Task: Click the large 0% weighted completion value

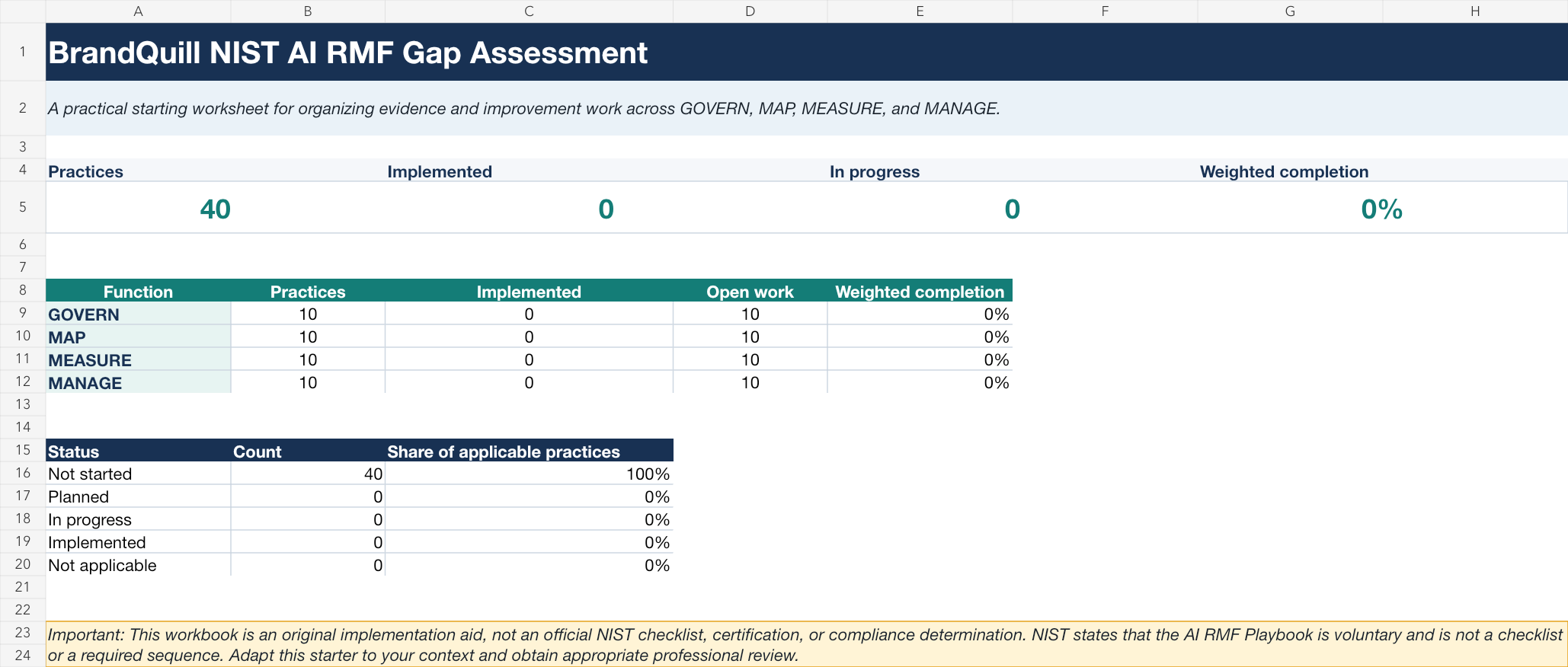Action: (x=1381, y=209)
